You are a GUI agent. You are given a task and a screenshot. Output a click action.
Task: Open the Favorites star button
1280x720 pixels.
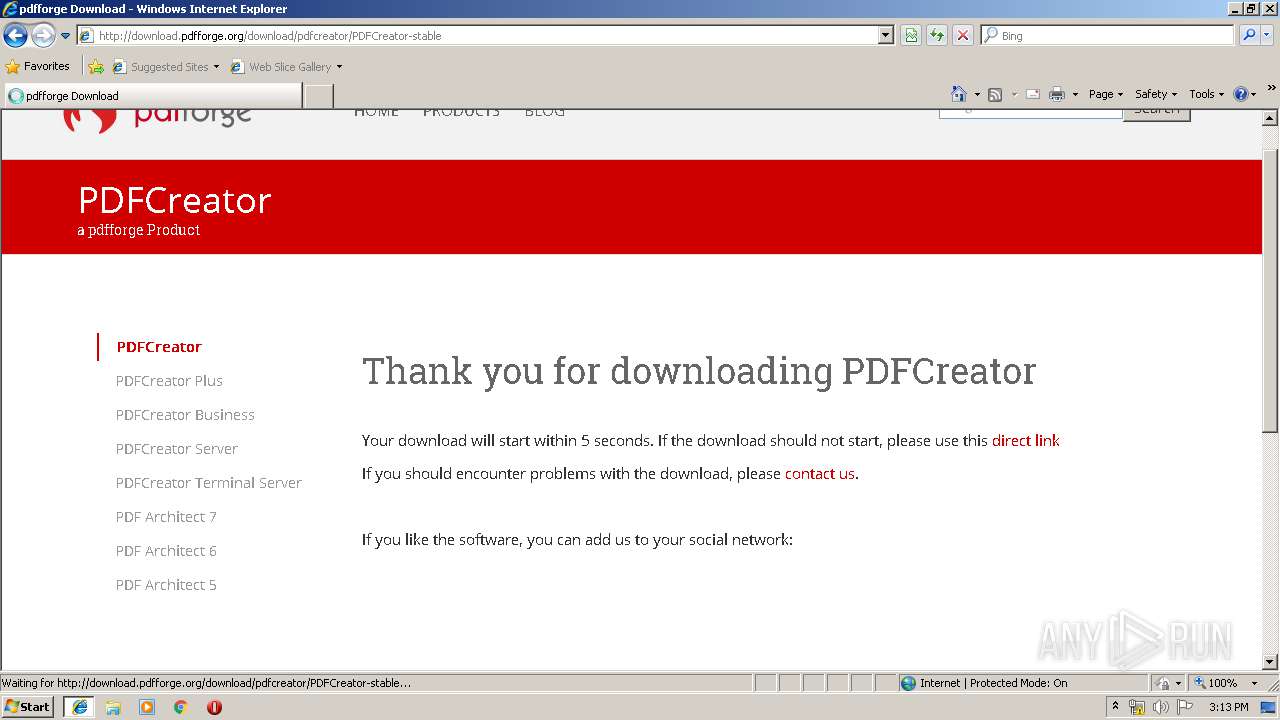click(38, 66)
